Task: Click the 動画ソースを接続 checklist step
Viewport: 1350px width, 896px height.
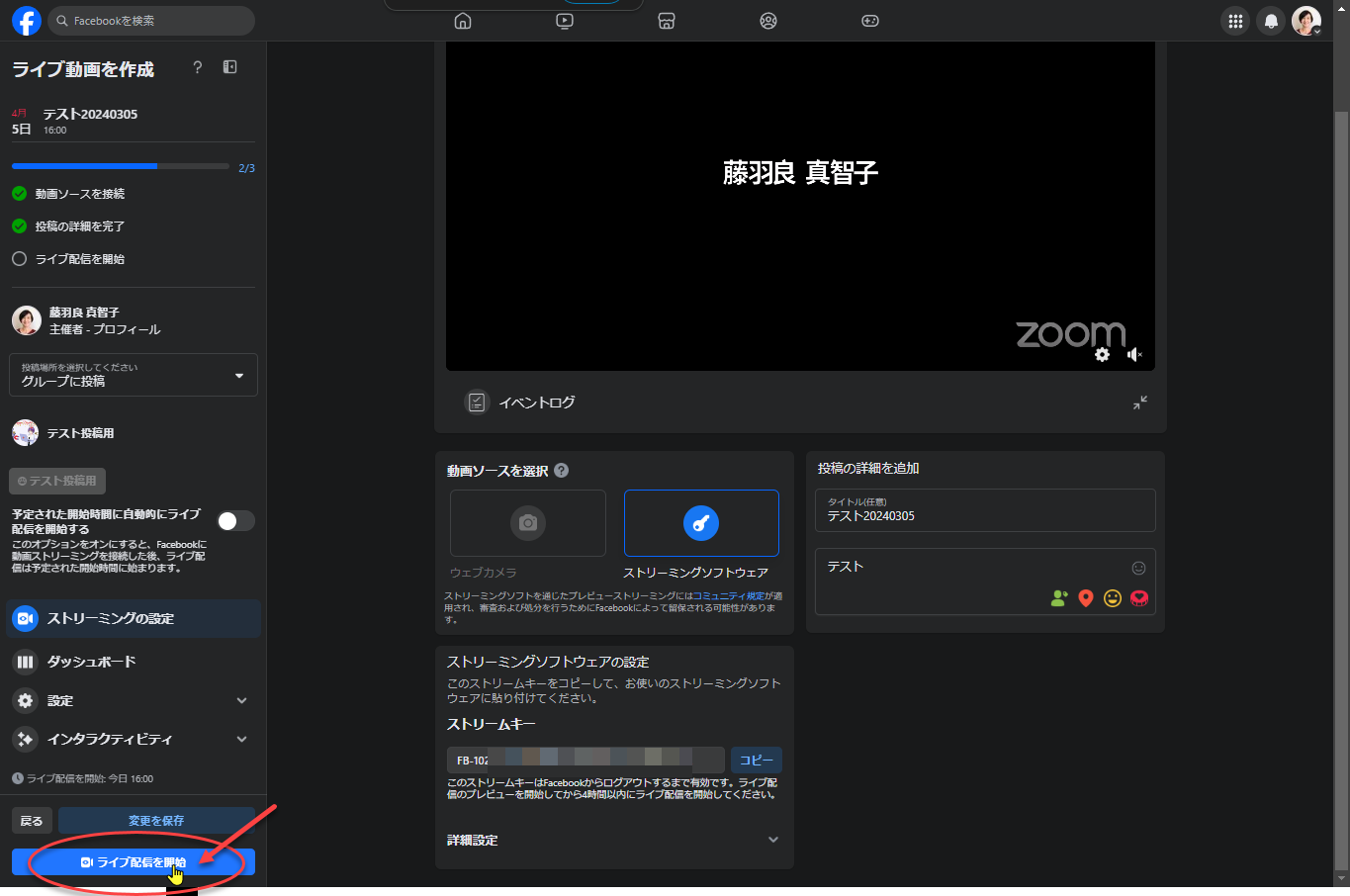Action: (68, 194)
